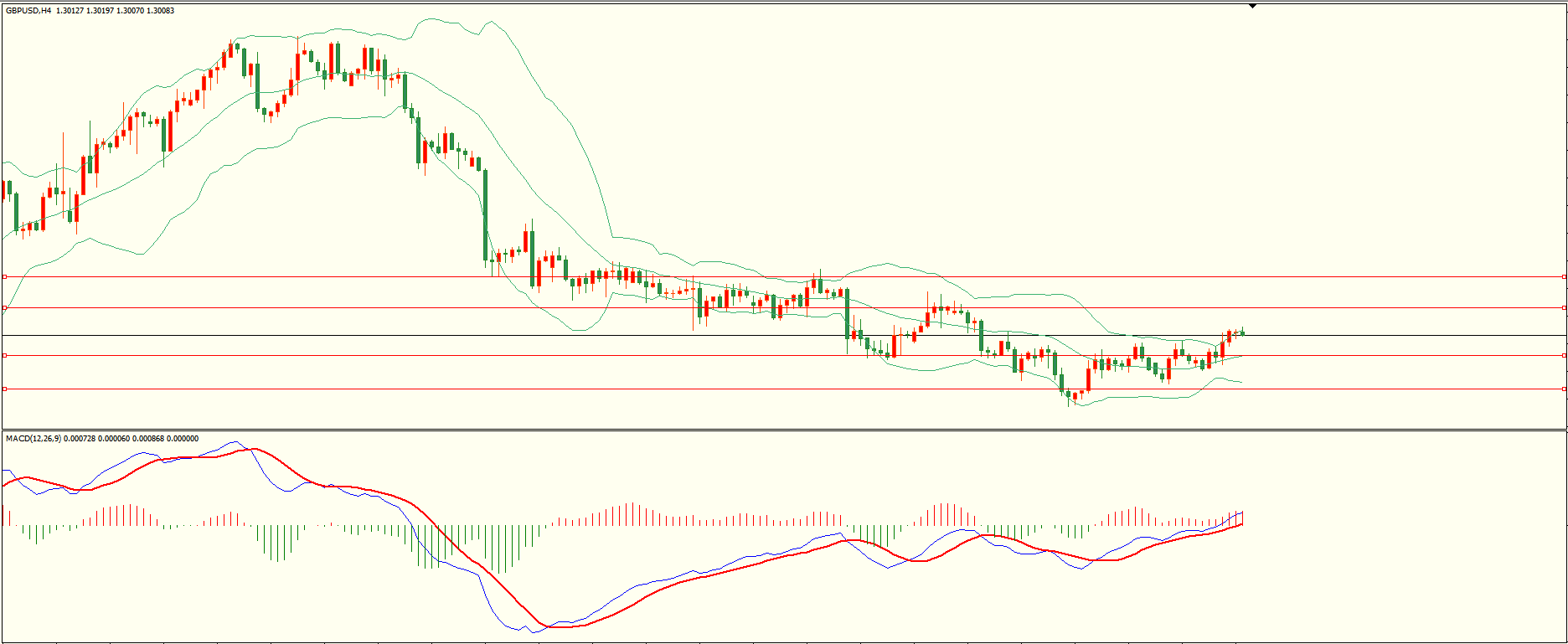Select right handle of topmost red horizontal line

[1564, 276]
